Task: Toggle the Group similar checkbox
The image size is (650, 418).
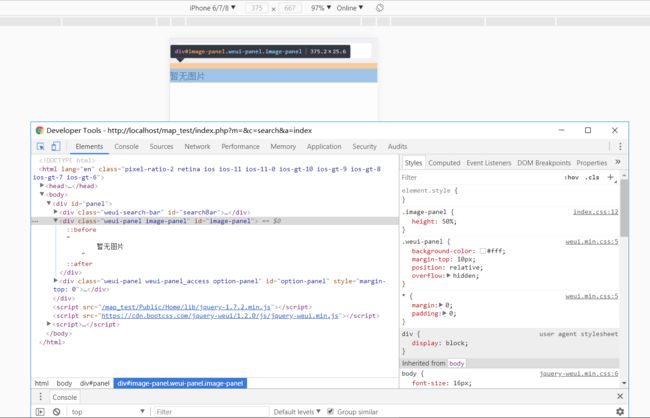Action: (x=330, y=411)
